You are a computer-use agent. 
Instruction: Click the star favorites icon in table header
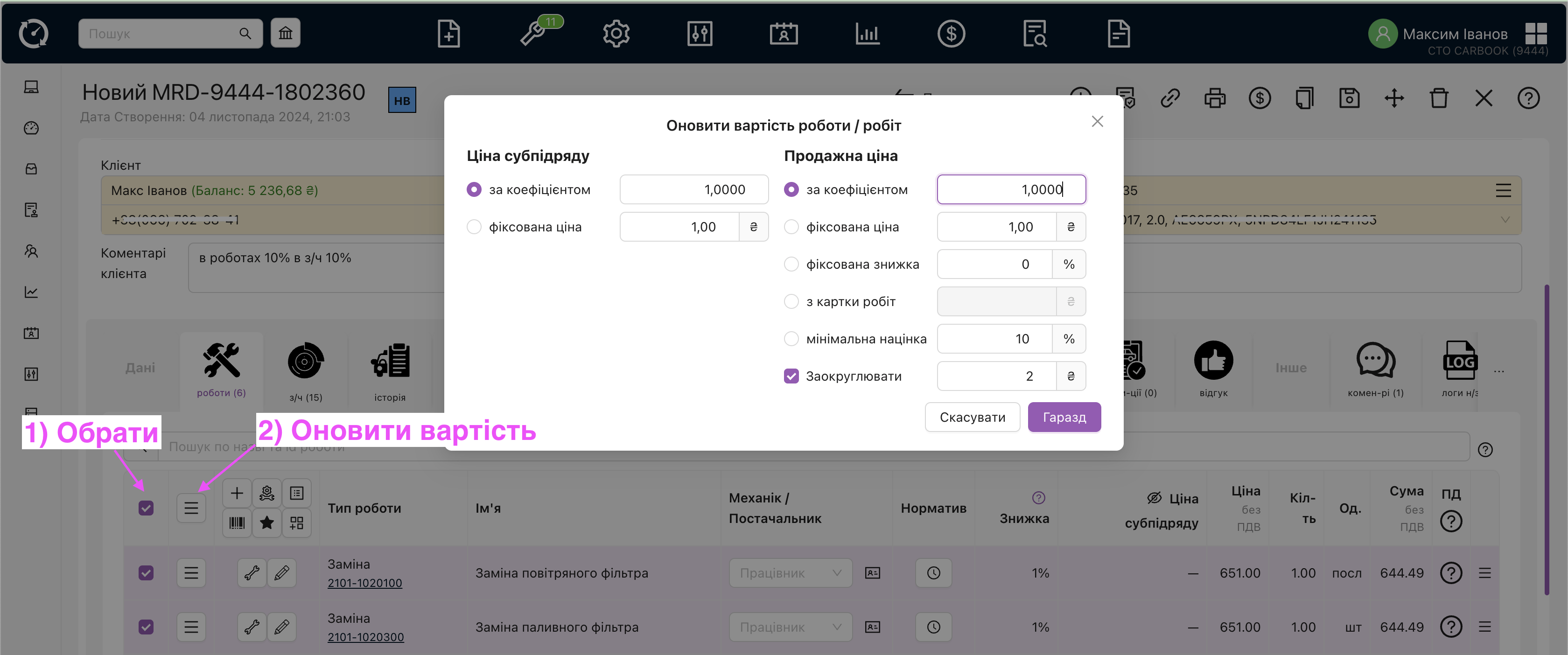[266, 523]
